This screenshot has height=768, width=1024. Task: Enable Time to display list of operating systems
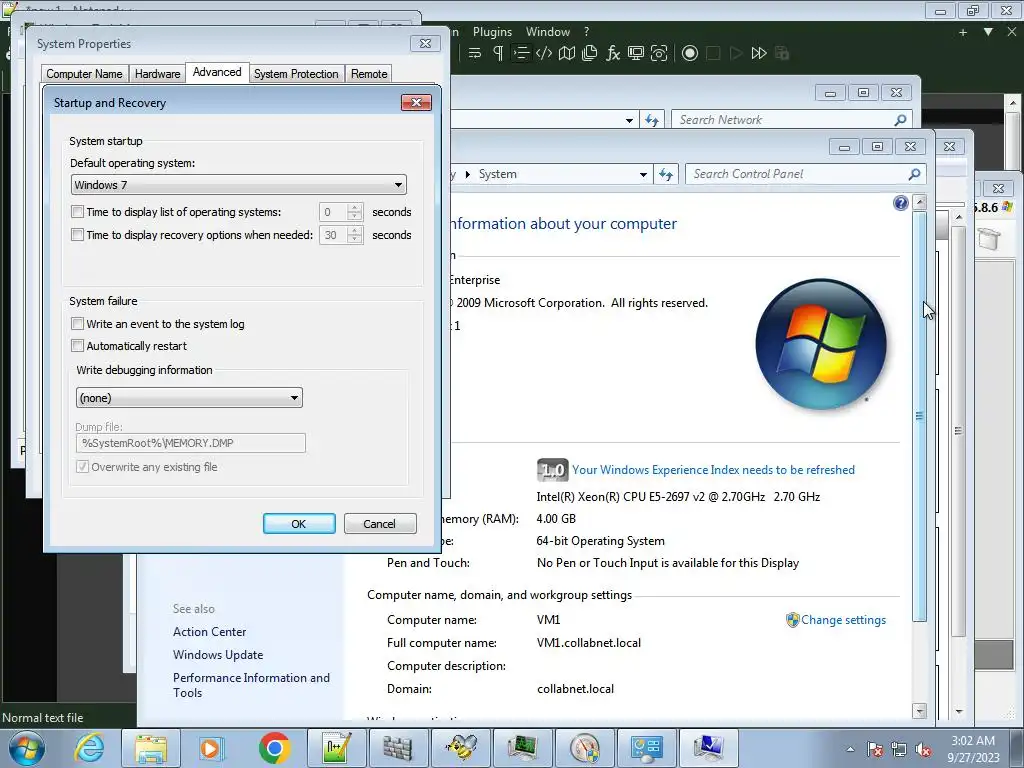coord(78,212)
